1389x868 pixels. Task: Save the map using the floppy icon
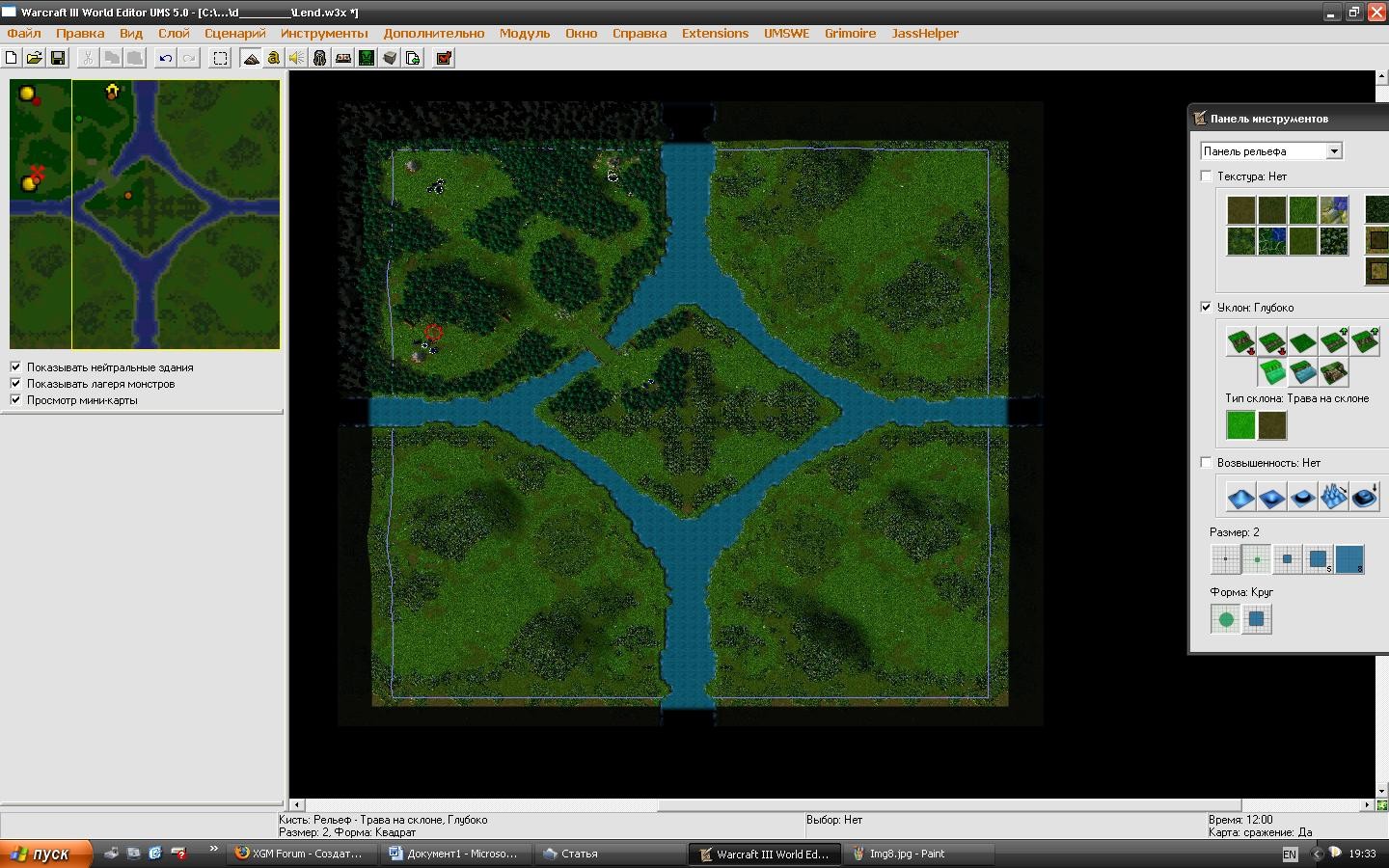58,58
